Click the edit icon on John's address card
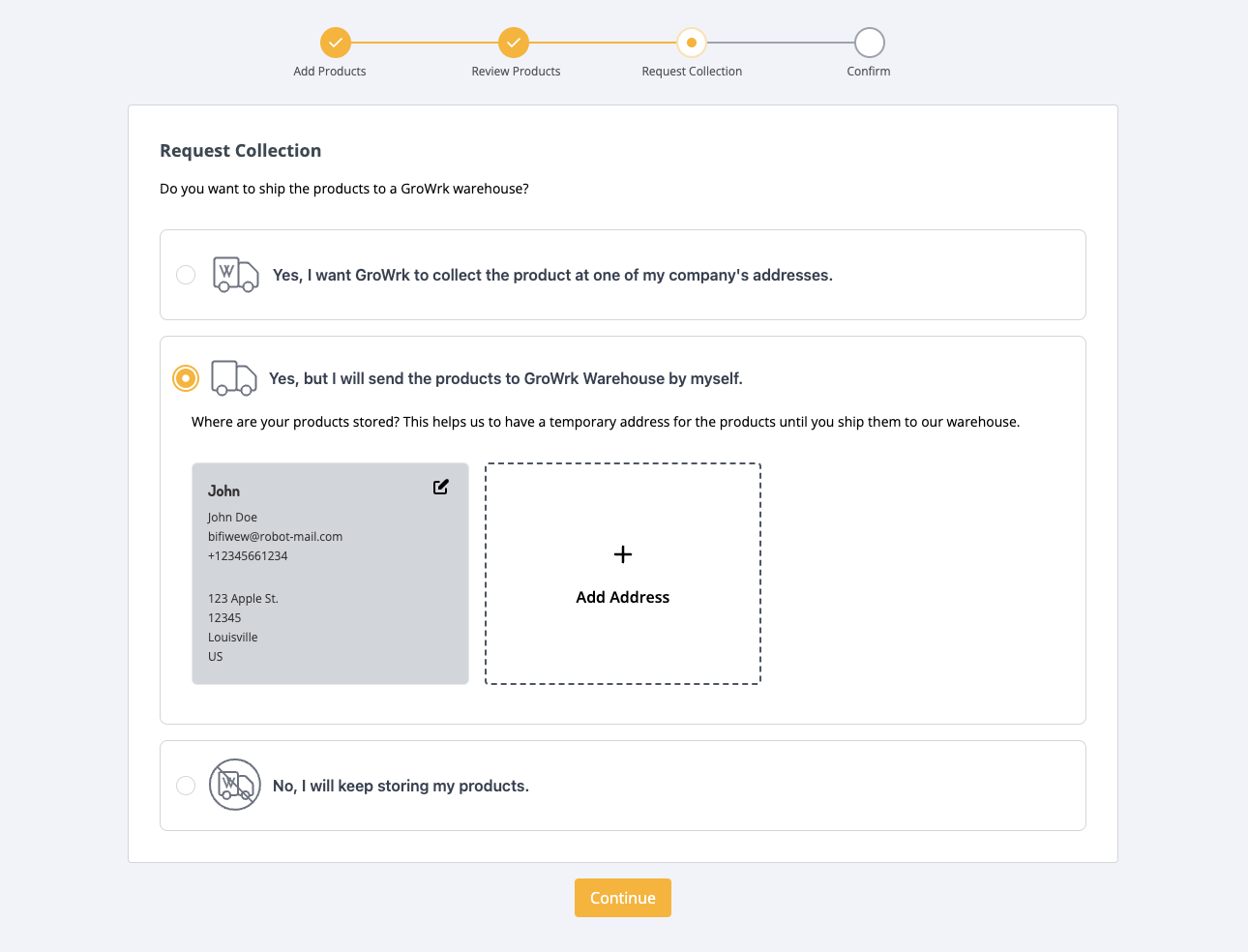Viewport: 1248px width, 952px height. point(441,488)
